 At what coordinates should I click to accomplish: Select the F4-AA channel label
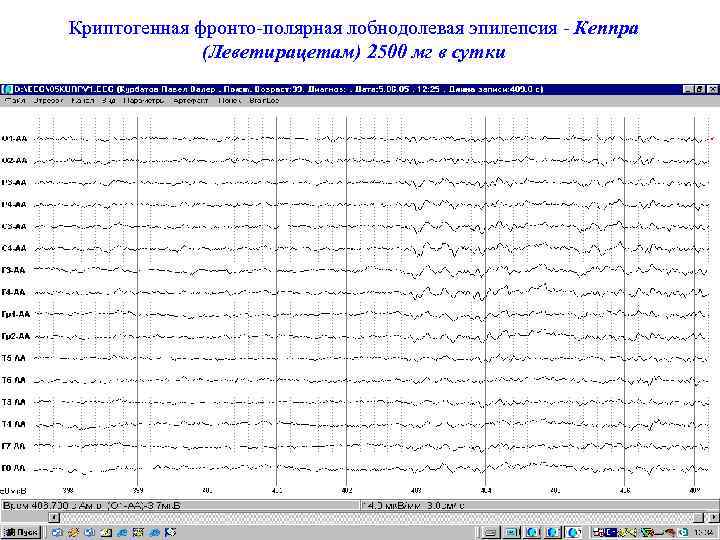[x=14, y=292]
